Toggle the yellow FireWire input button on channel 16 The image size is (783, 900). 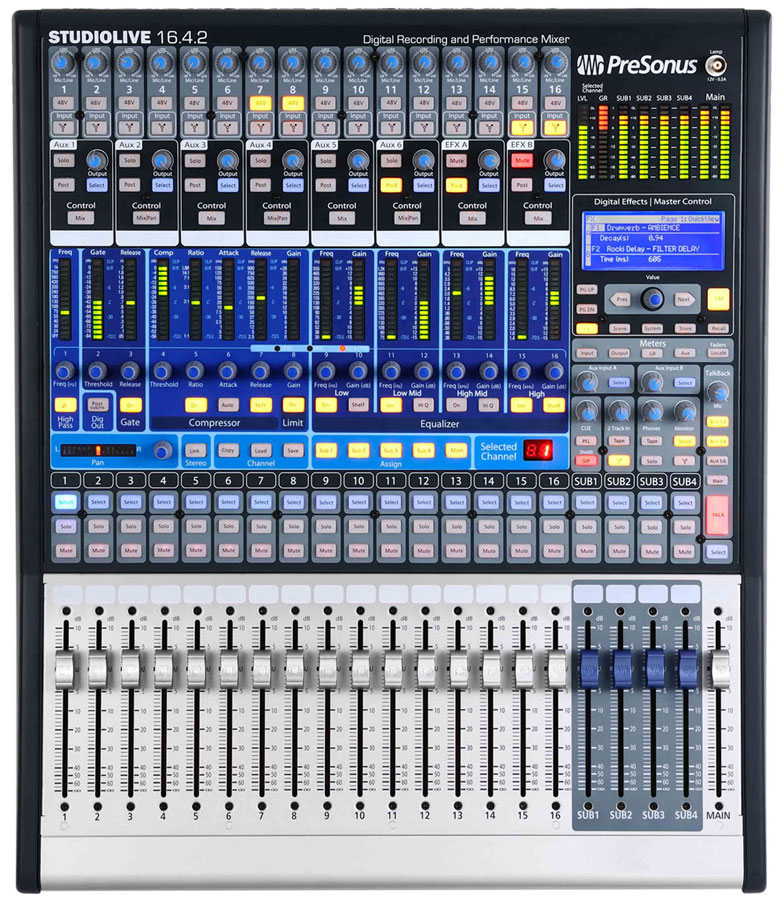click(555, 127)
